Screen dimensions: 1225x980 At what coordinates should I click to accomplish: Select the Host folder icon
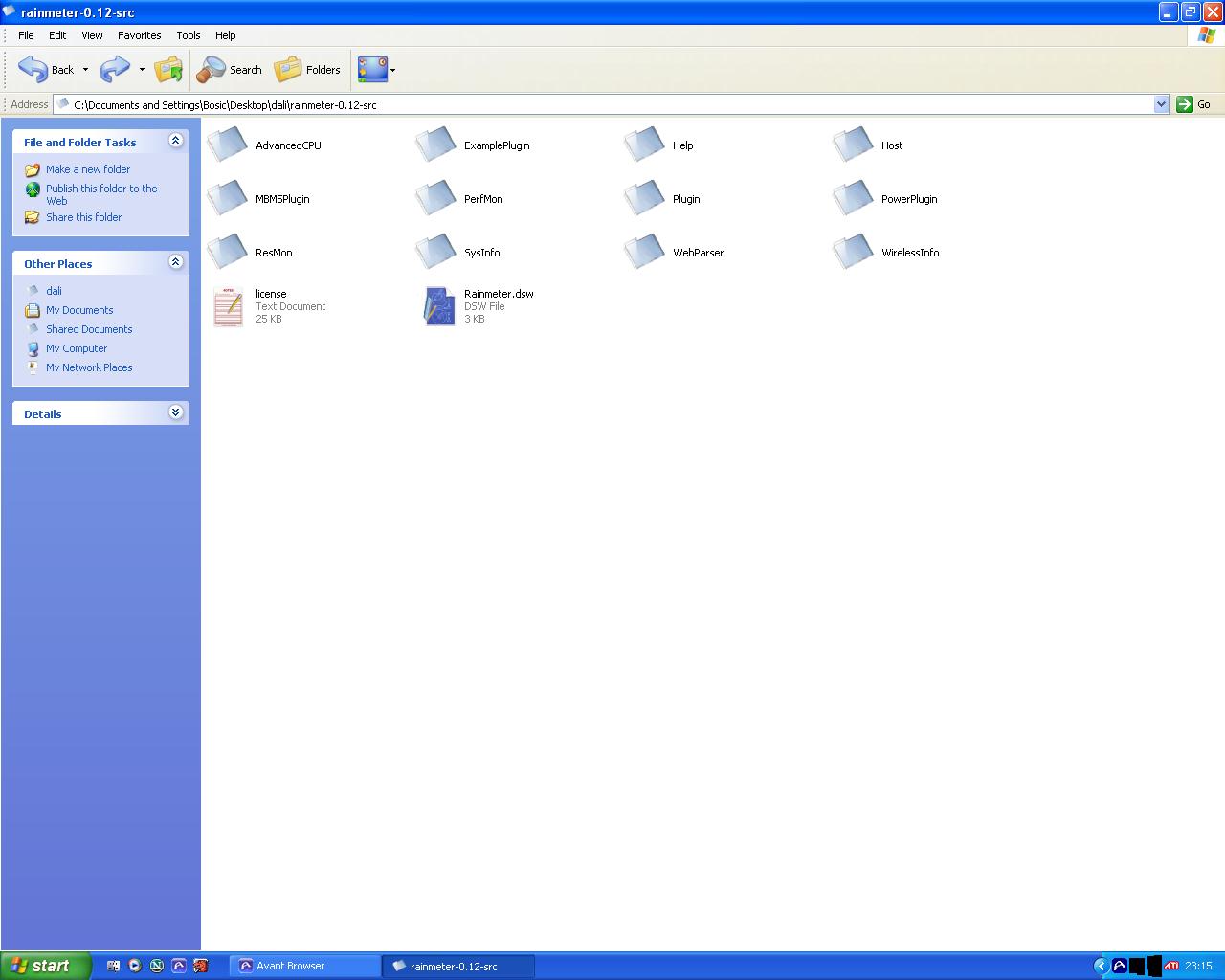pos(854,145)
